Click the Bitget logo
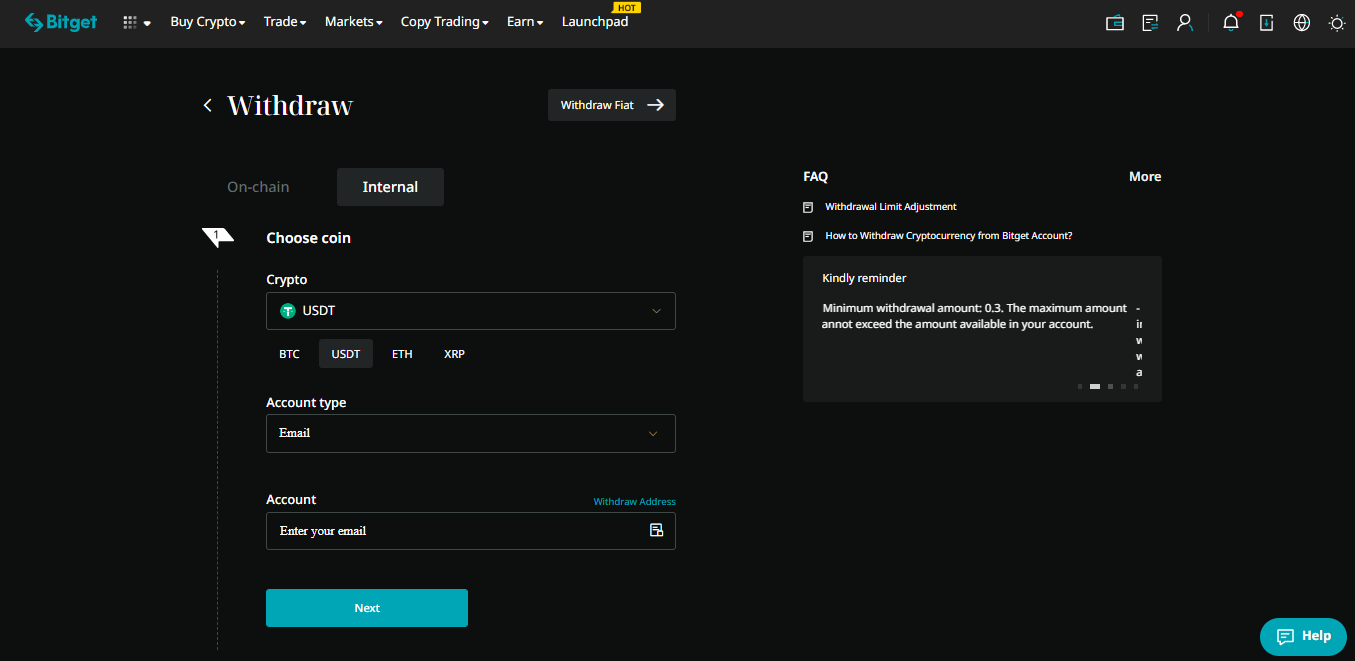This screenshot has width=1355, height=661. tap(61, 22)
